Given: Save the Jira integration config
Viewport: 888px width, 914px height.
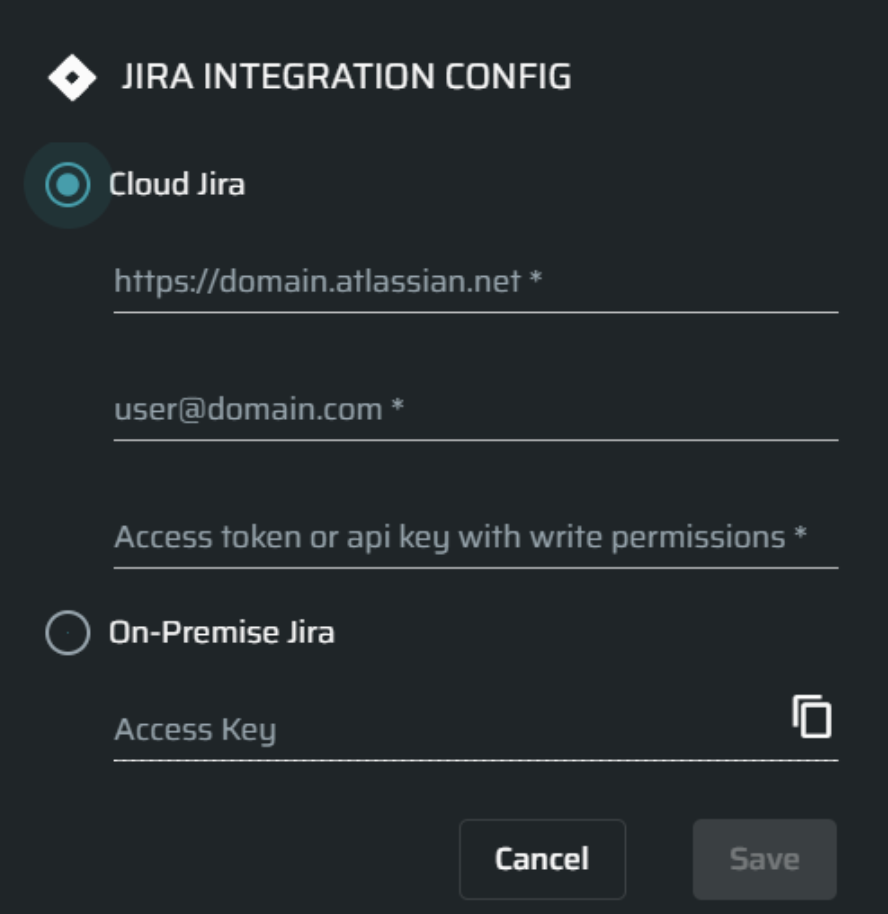Looking at the screenshot, I should click(764, 859).
